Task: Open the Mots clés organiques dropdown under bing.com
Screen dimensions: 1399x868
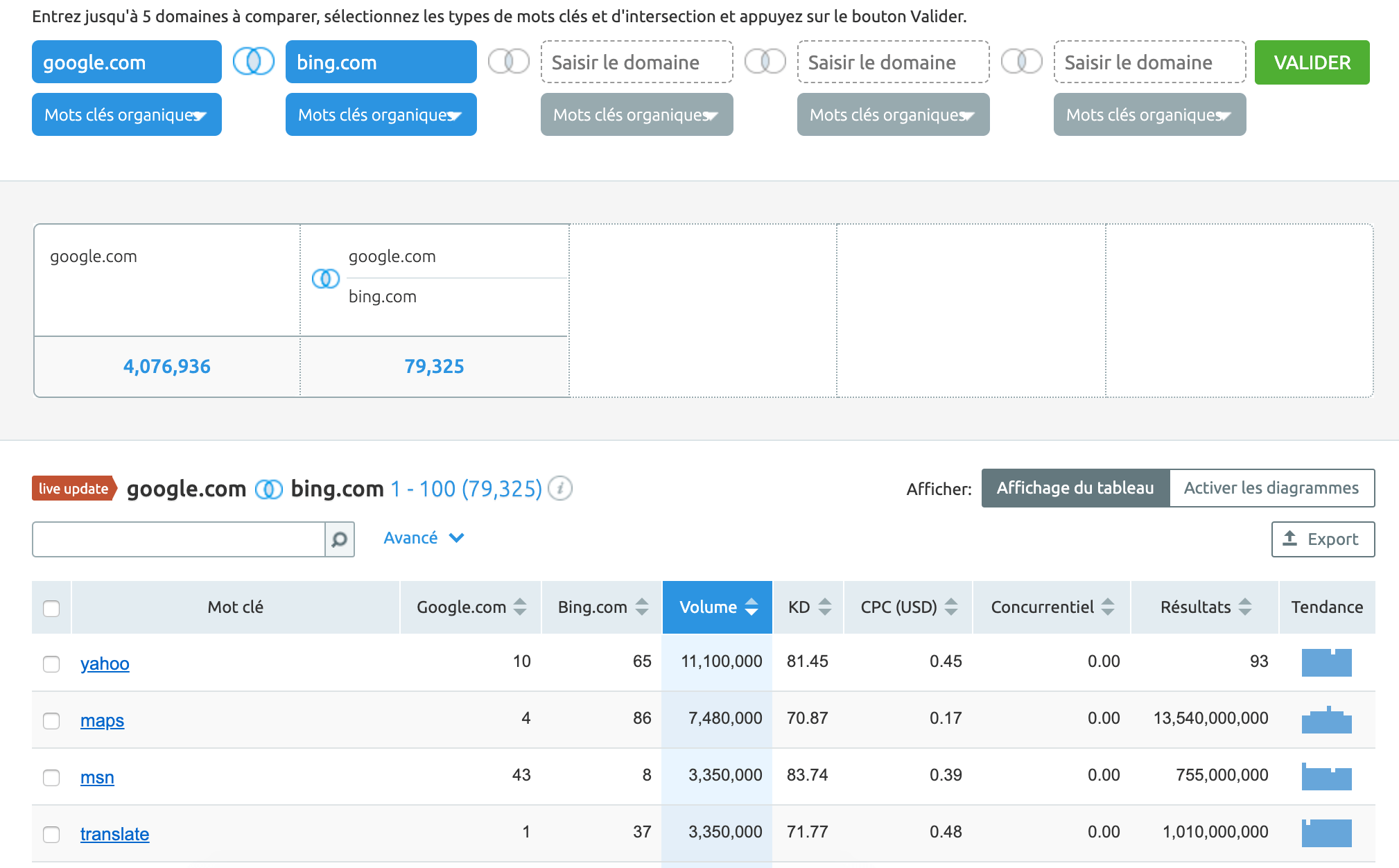Action: tap(381, 114)
